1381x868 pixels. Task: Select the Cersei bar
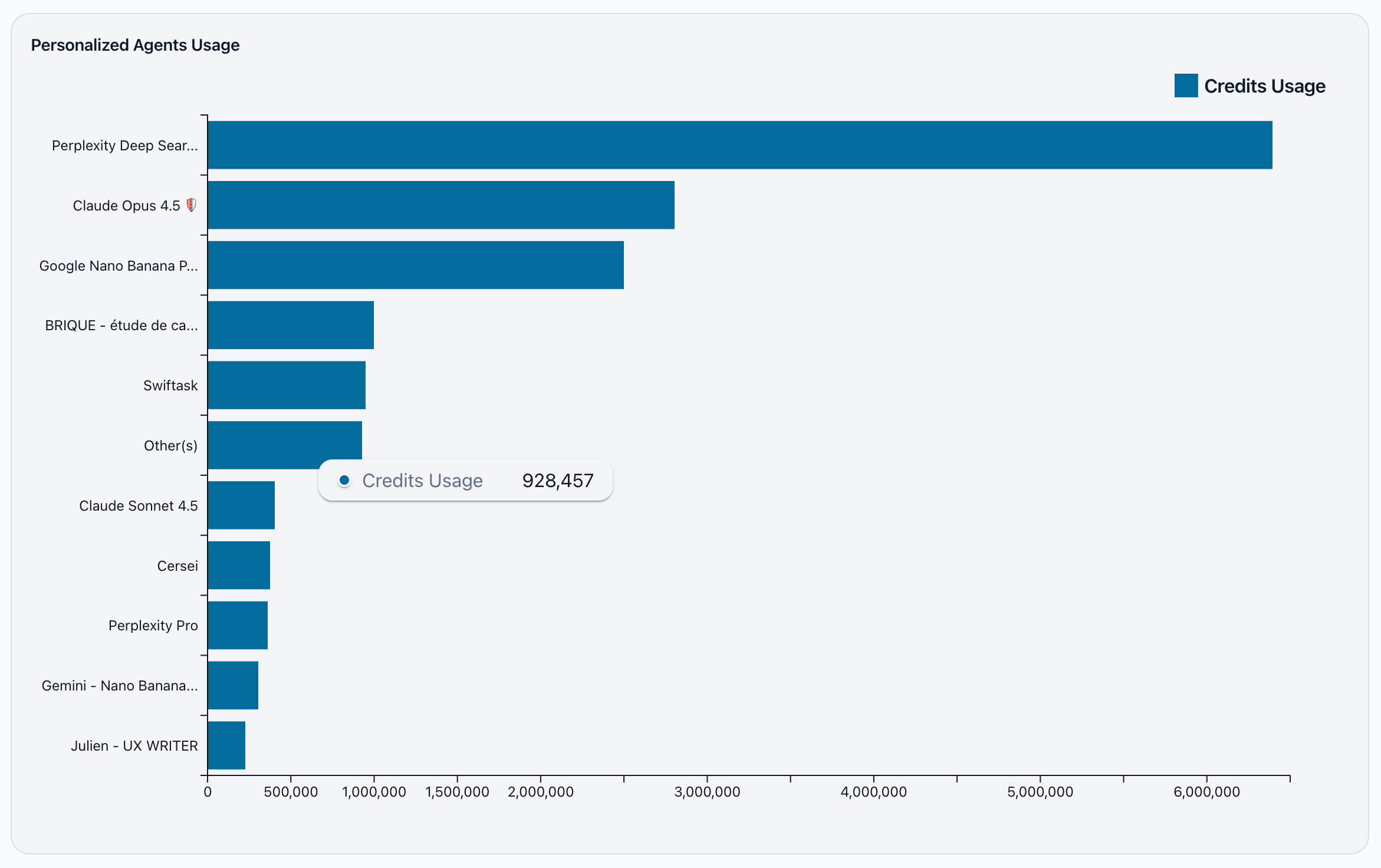[x=239, y=565]
